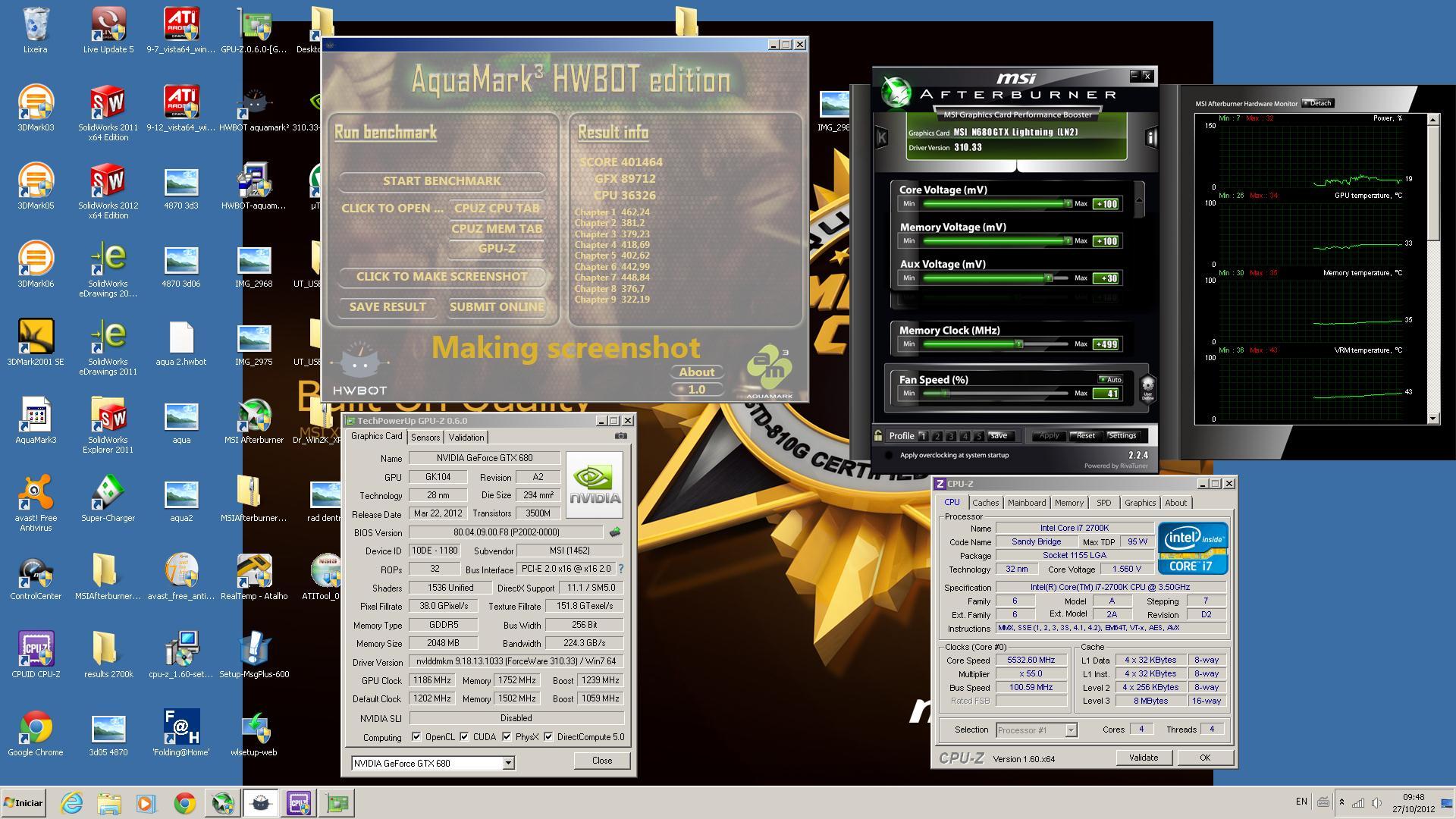This screenshot has width=1456, height=819.
Task: Collapse the Afterburner voltage panel arrow
Action: tap(1138, 202)
